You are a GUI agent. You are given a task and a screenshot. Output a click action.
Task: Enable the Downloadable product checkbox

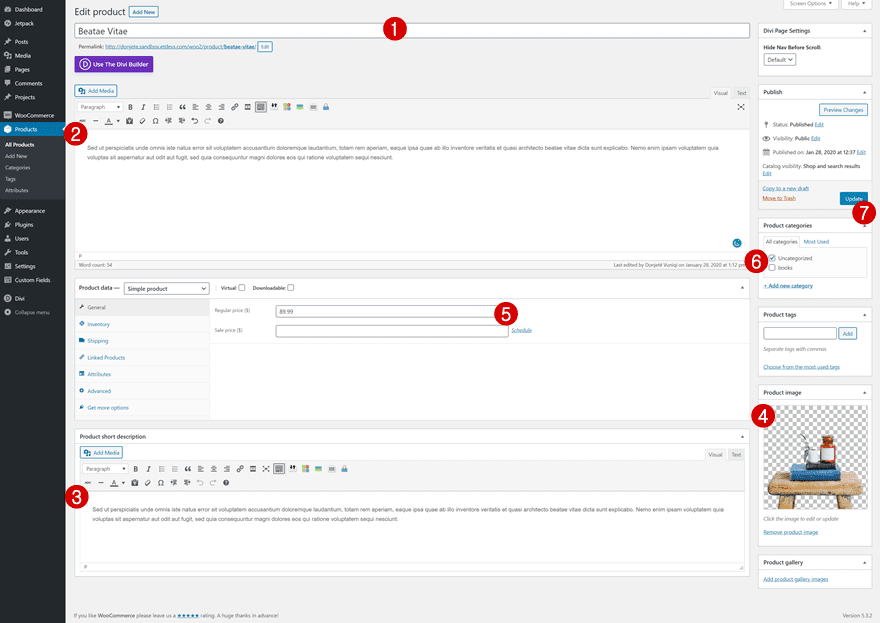pyautogui.click(x=291, y=288)
